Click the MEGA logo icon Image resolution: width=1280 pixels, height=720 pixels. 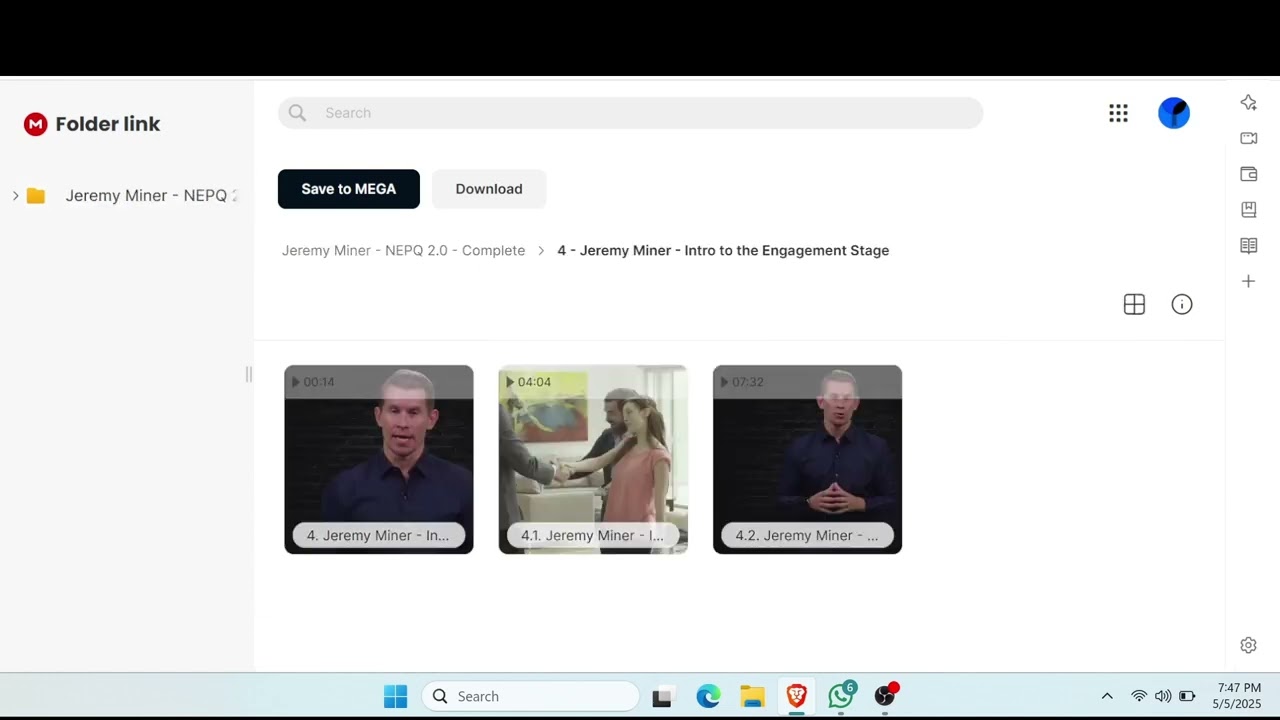tap(36, 124)
